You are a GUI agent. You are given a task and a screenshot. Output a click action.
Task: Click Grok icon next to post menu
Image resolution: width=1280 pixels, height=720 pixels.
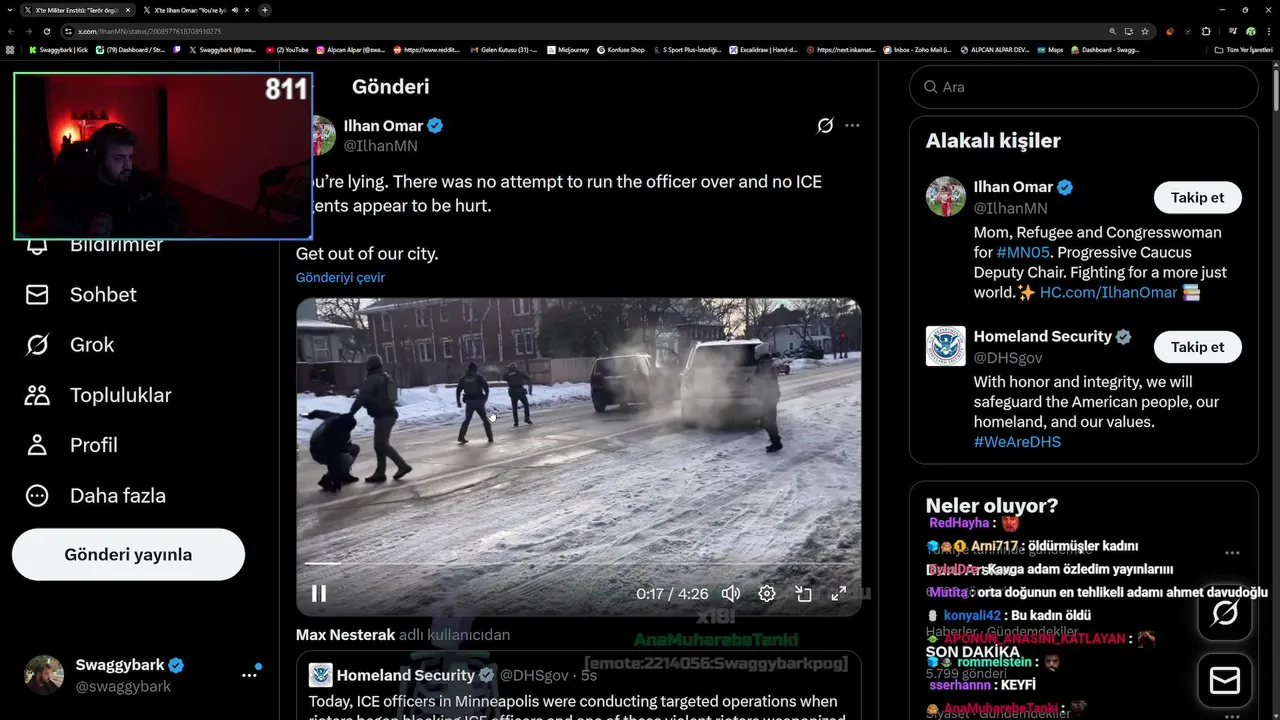pyautogui.click(x=825, y=126)
